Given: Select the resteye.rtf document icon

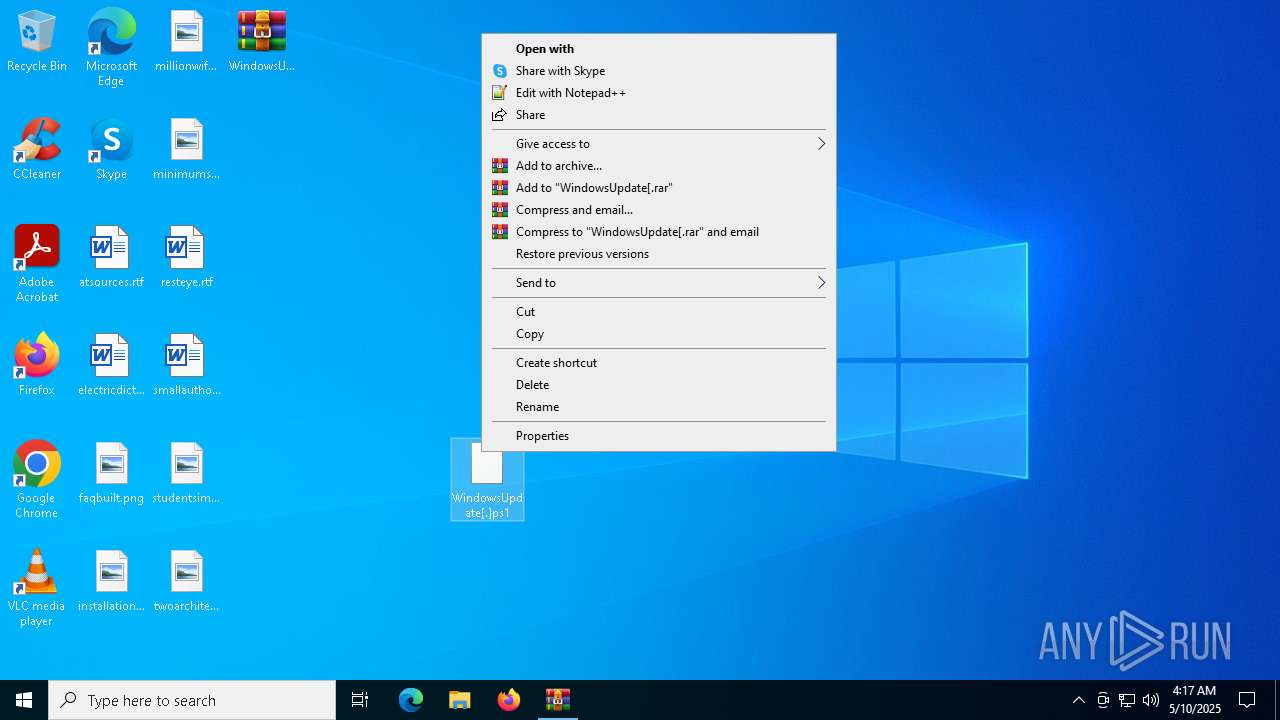Looking at the screenshot, I should [x=186, y=258].
